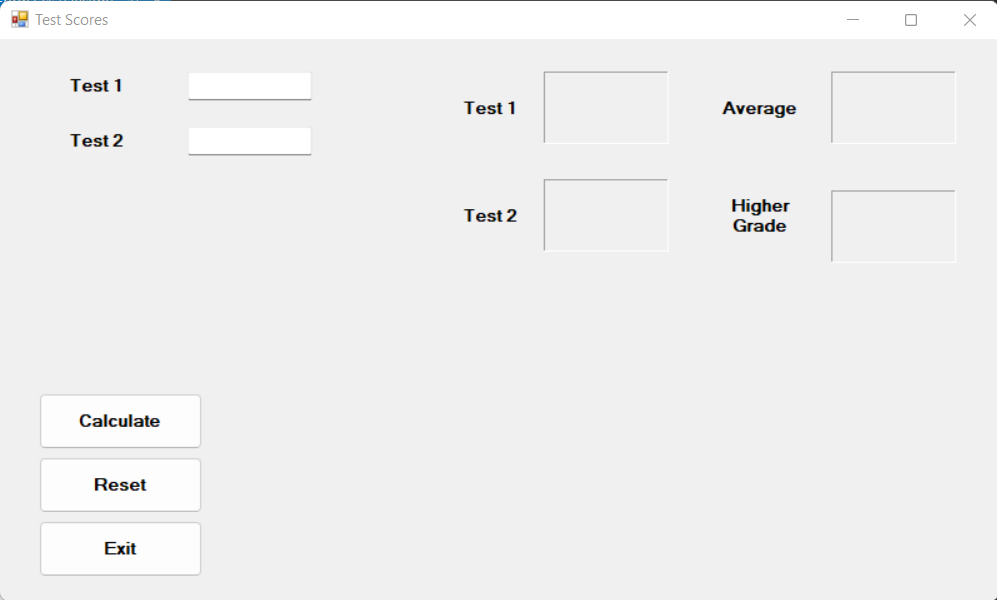Click the Test Scores app icon in title bar

(20, 20)
